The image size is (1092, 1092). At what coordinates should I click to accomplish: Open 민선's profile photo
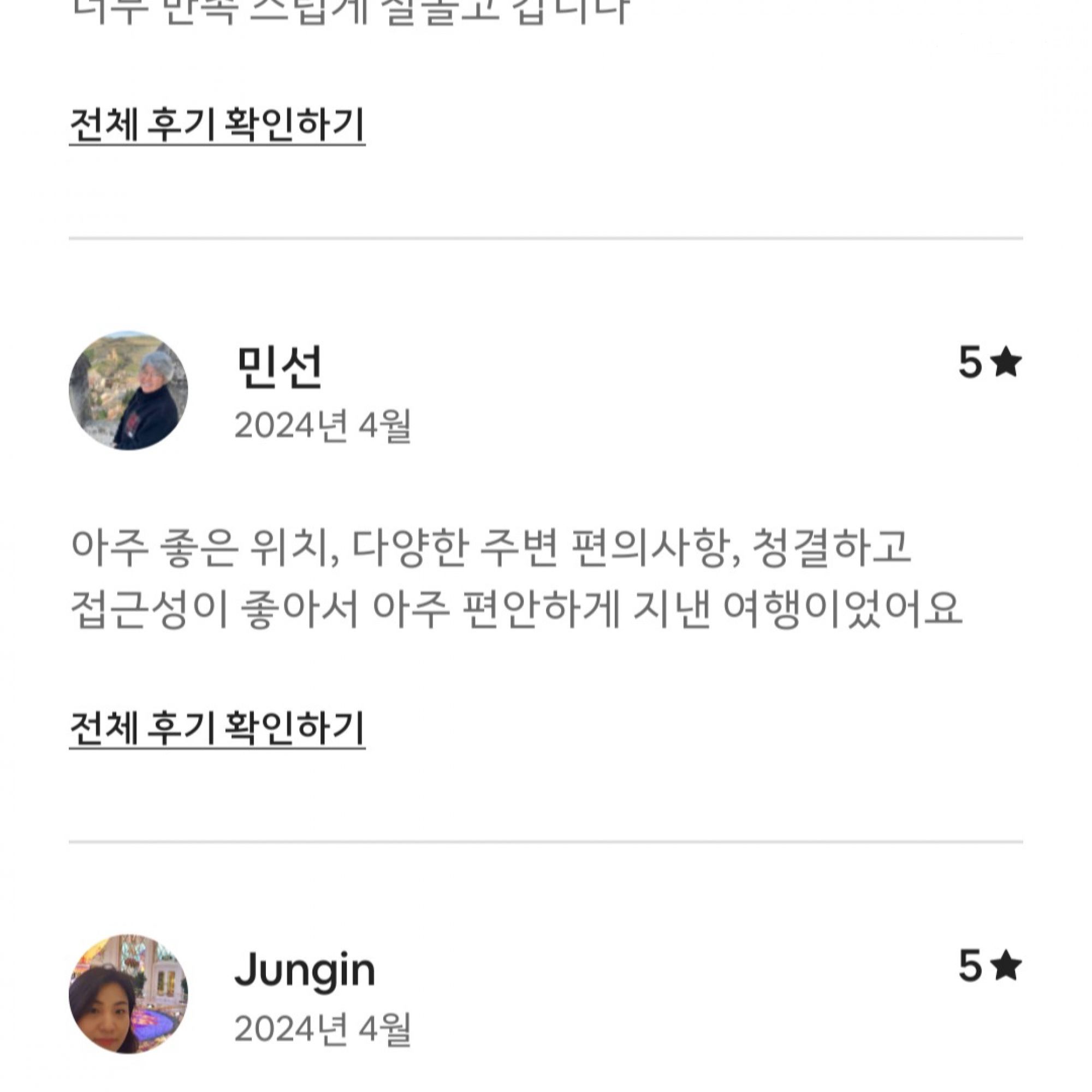coord(128,390)
